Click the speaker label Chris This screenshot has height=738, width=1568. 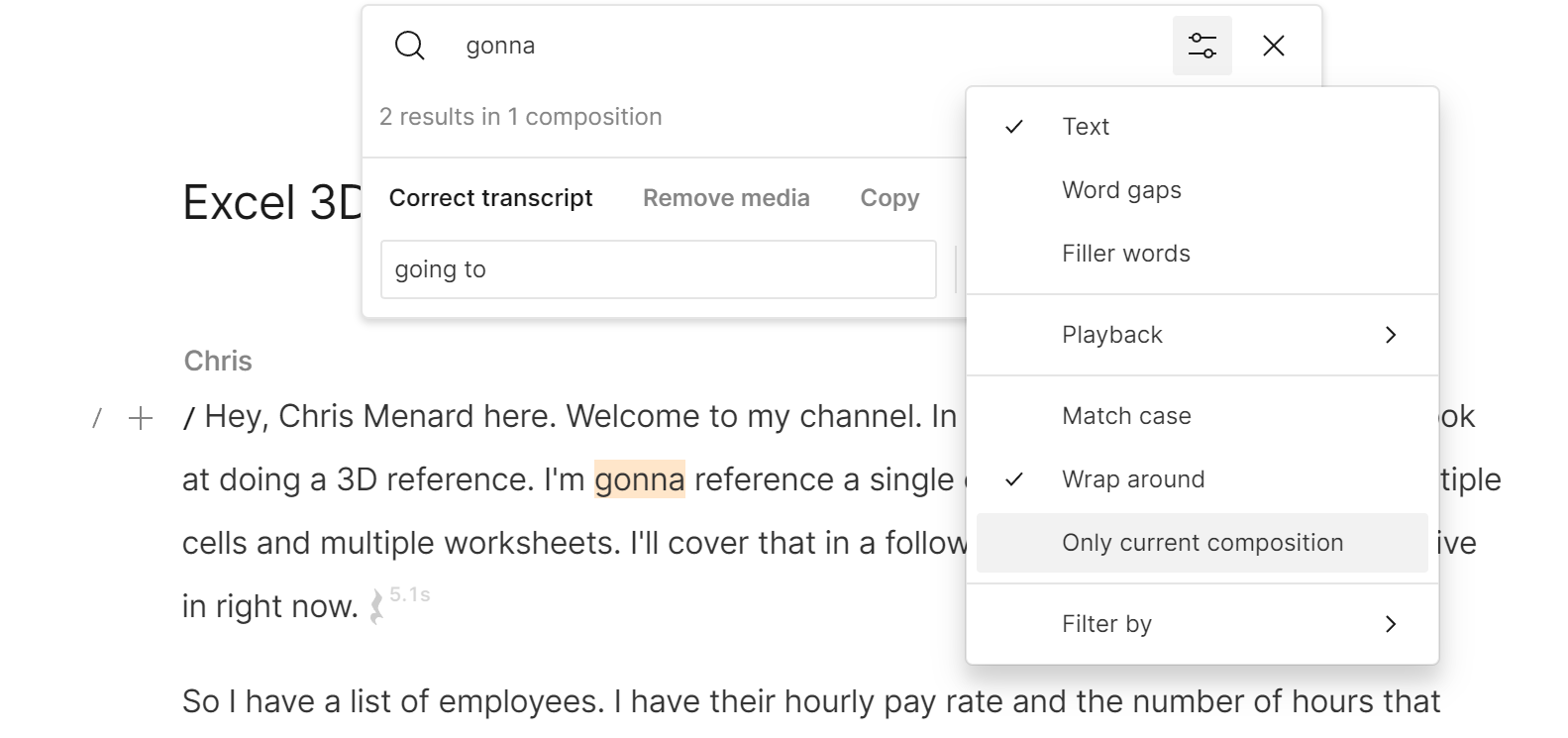coord(218,361)
